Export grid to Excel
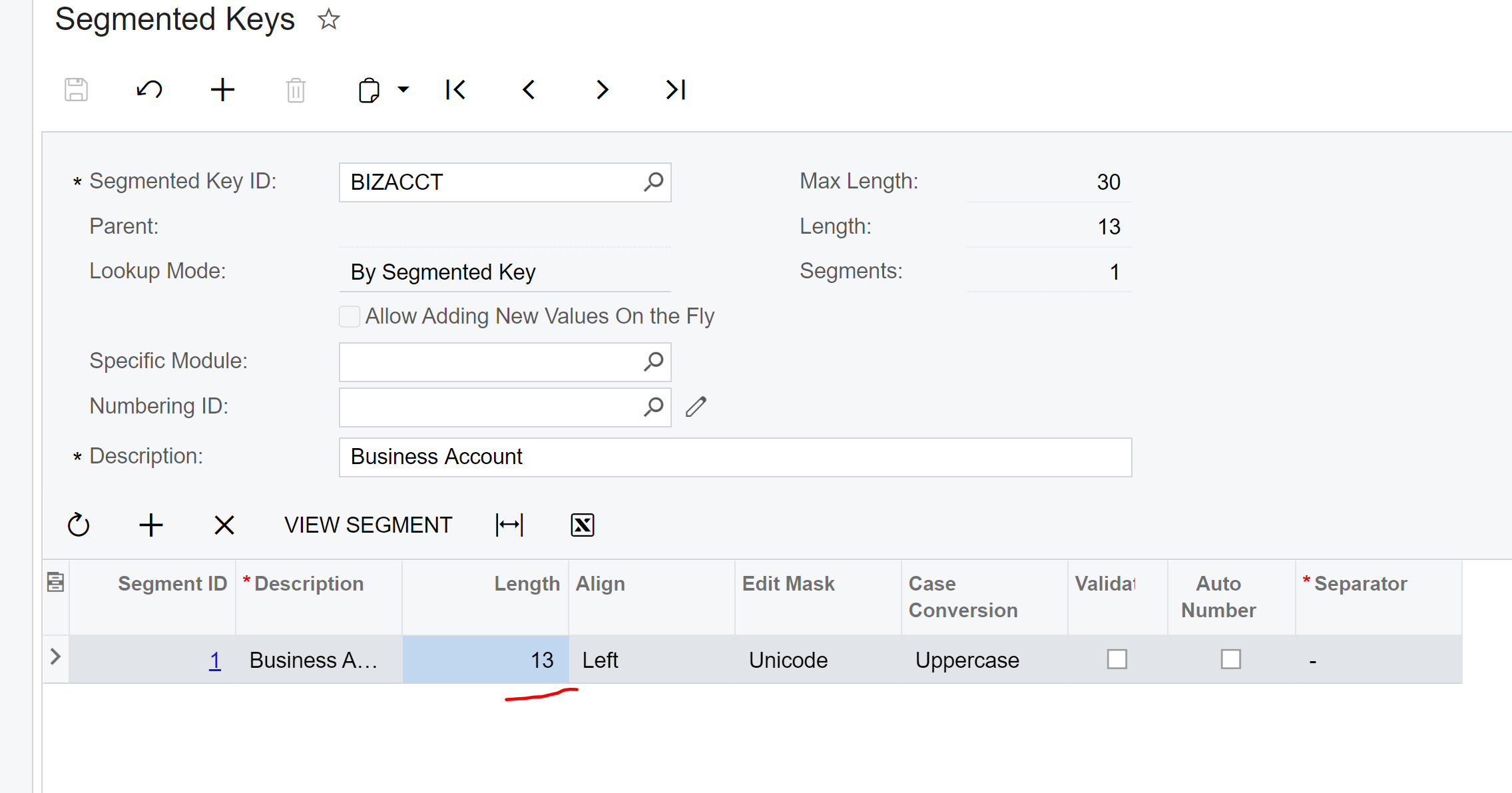Screen dimensions: 1512x793 tap(583, 525)
